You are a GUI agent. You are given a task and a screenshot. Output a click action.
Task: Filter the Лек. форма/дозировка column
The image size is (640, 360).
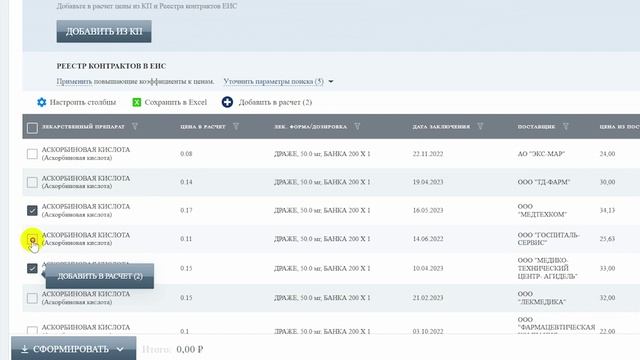[357, 127]
